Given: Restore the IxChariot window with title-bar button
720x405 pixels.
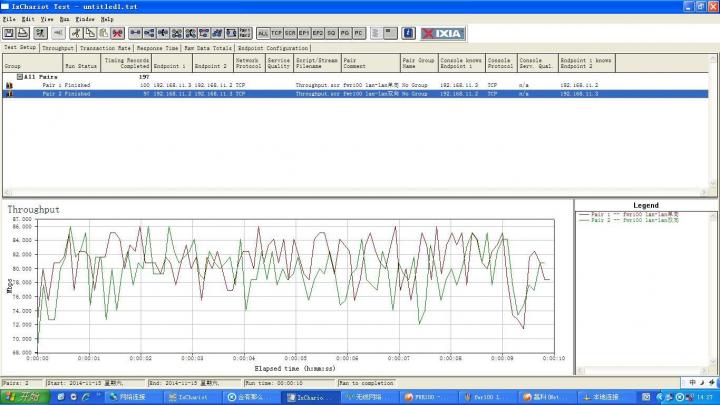Looking at the screenshot, I should tap(701, 6).
